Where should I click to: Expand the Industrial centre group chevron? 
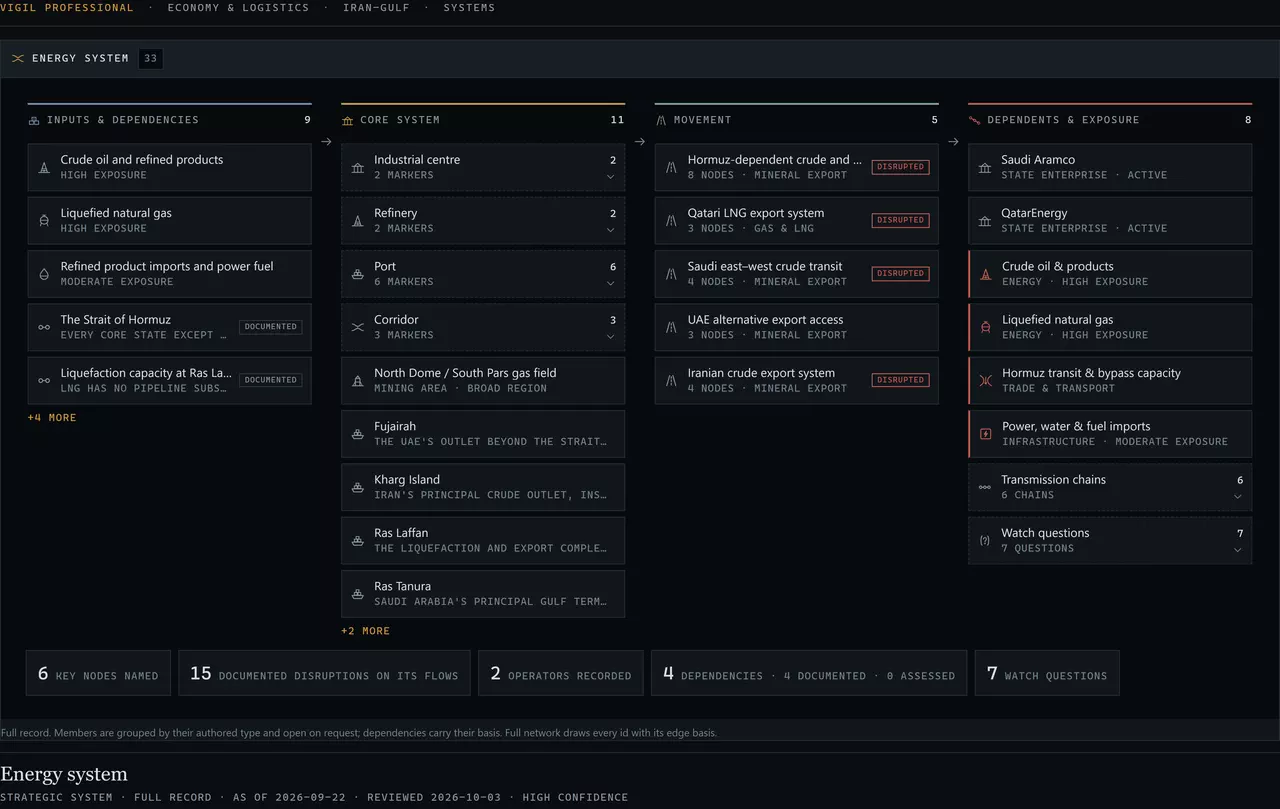610,177
